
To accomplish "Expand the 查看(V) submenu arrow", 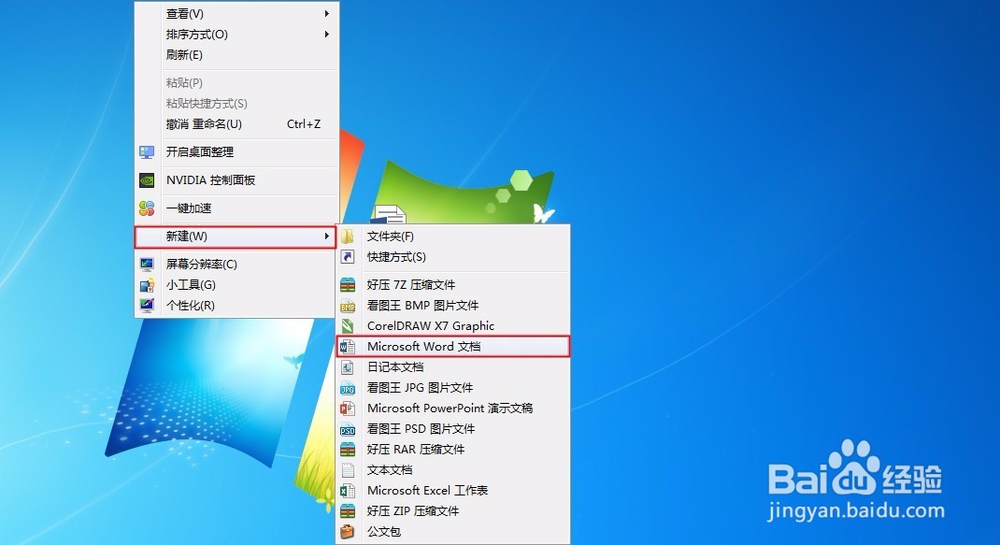I will coord(327,13).
